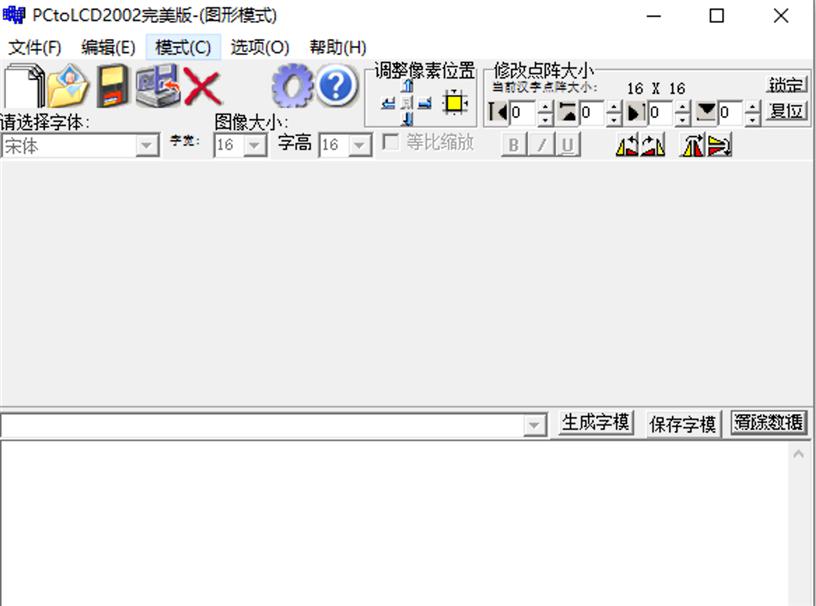Viewport: 816px width, 606px height.
Task: Check the 等比缩放 proportional scaling checkbox
Action: tap(390, 142)
